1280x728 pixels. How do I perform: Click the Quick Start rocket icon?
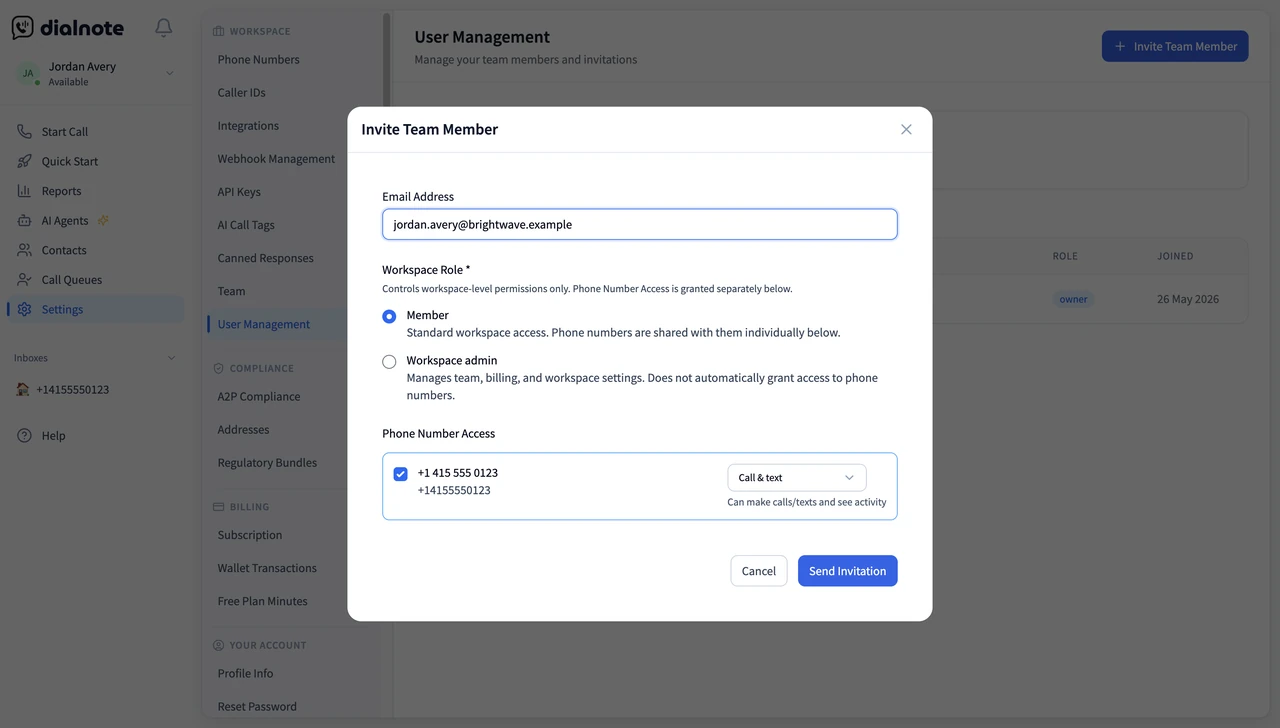pos(24,161)
